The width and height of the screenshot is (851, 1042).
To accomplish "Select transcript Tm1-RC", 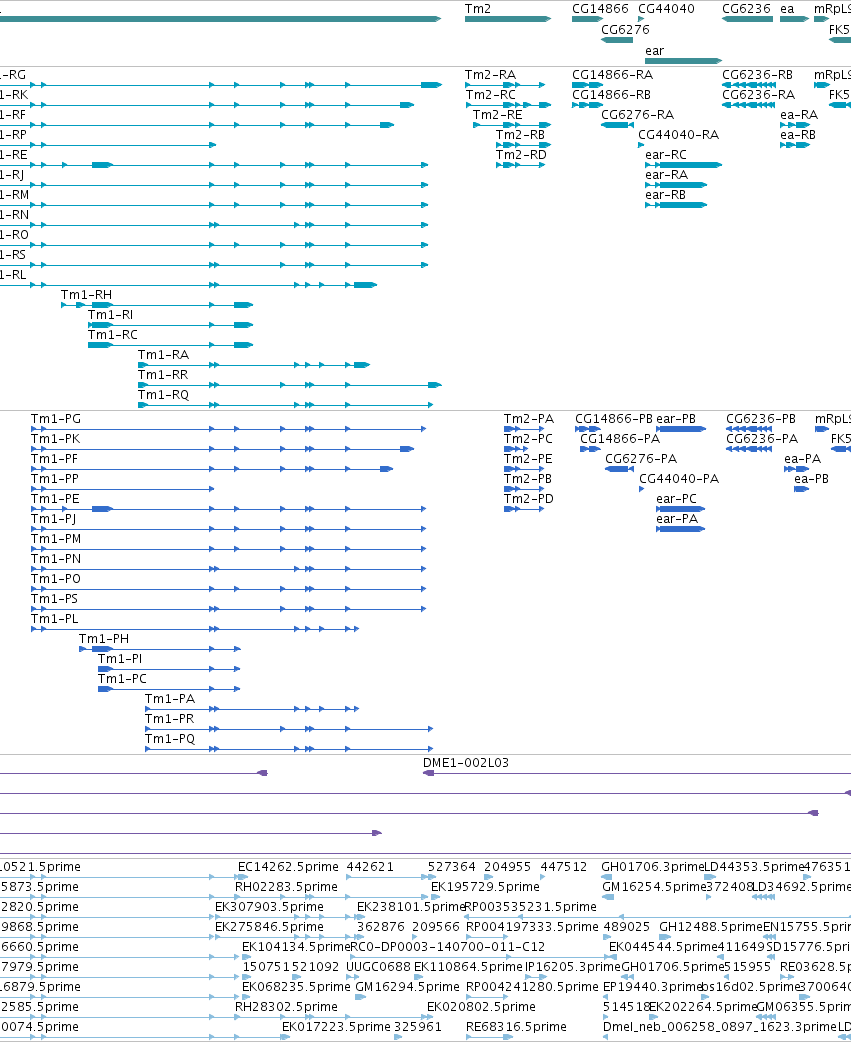I will pyautogui.click(x=170, y=345).
